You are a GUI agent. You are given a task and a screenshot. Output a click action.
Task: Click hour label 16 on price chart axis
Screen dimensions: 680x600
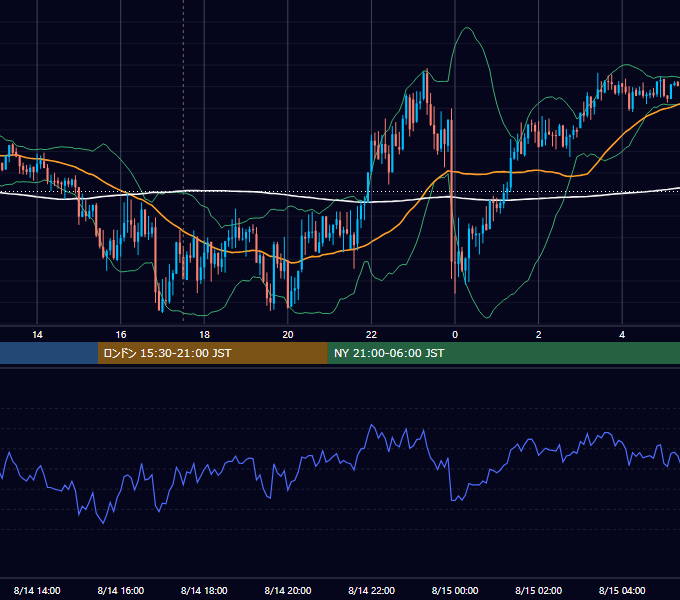[x=121, y=335]
